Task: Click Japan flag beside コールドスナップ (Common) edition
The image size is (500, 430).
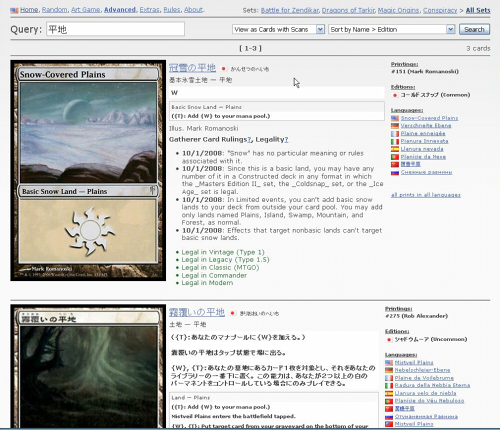Action: click(x=395, y=95)
